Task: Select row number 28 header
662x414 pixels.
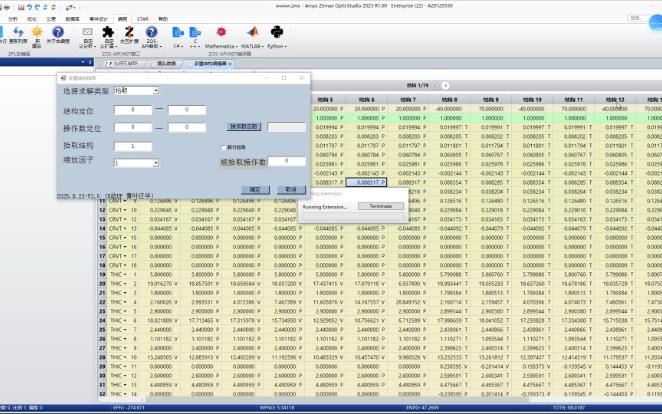Action: coord(102,357)
